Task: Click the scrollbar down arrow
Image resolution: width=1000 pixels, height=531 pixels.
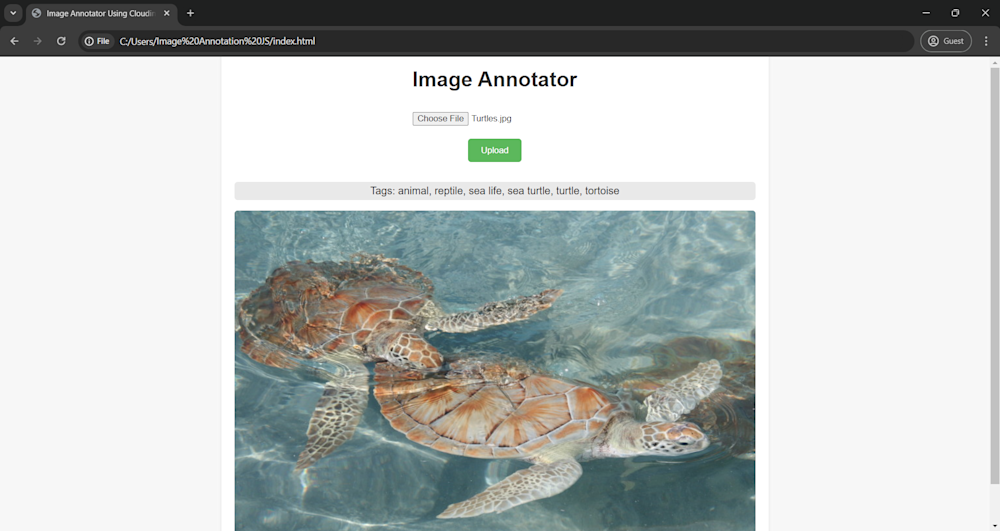Action: (994, 527)
